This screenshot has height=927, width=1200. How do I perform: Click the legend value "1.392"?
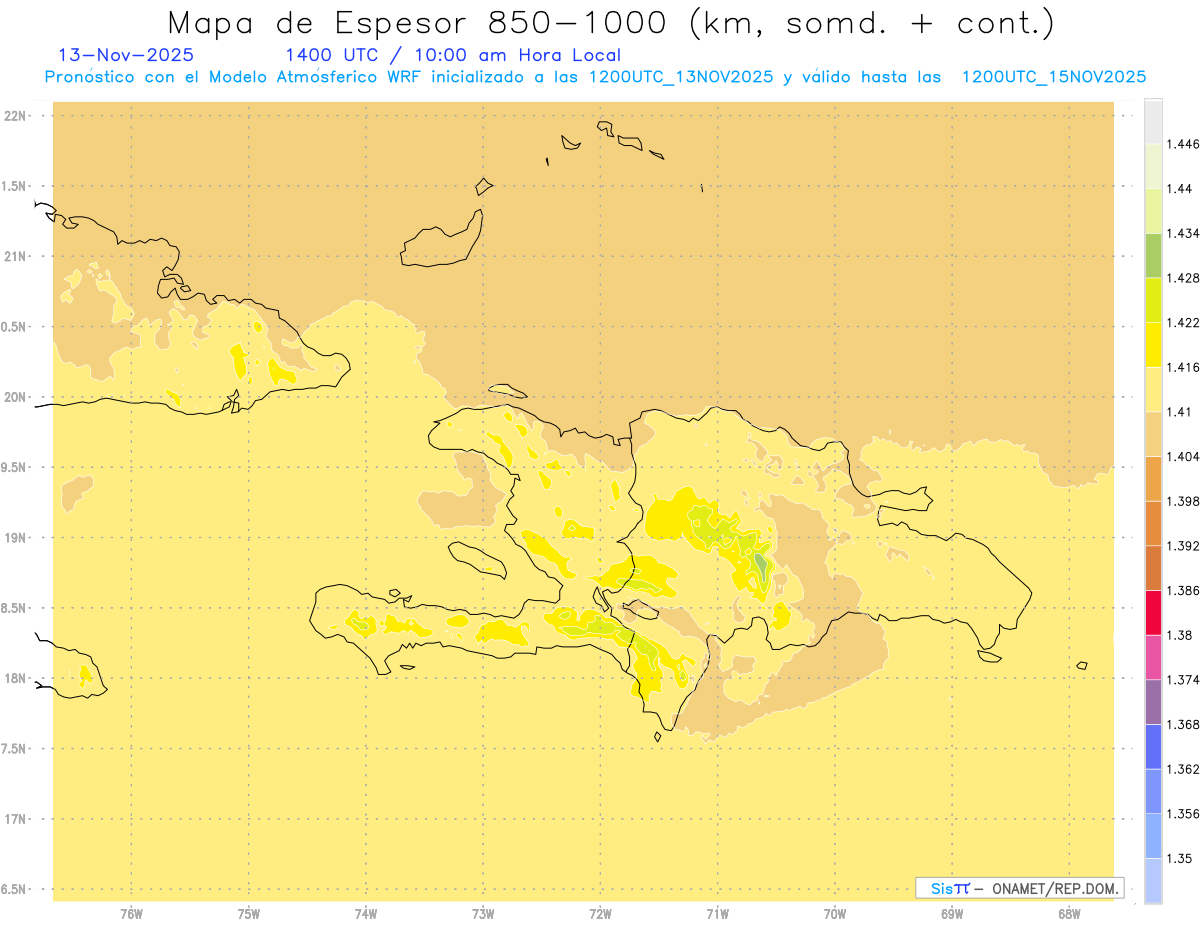[1183, 546]
